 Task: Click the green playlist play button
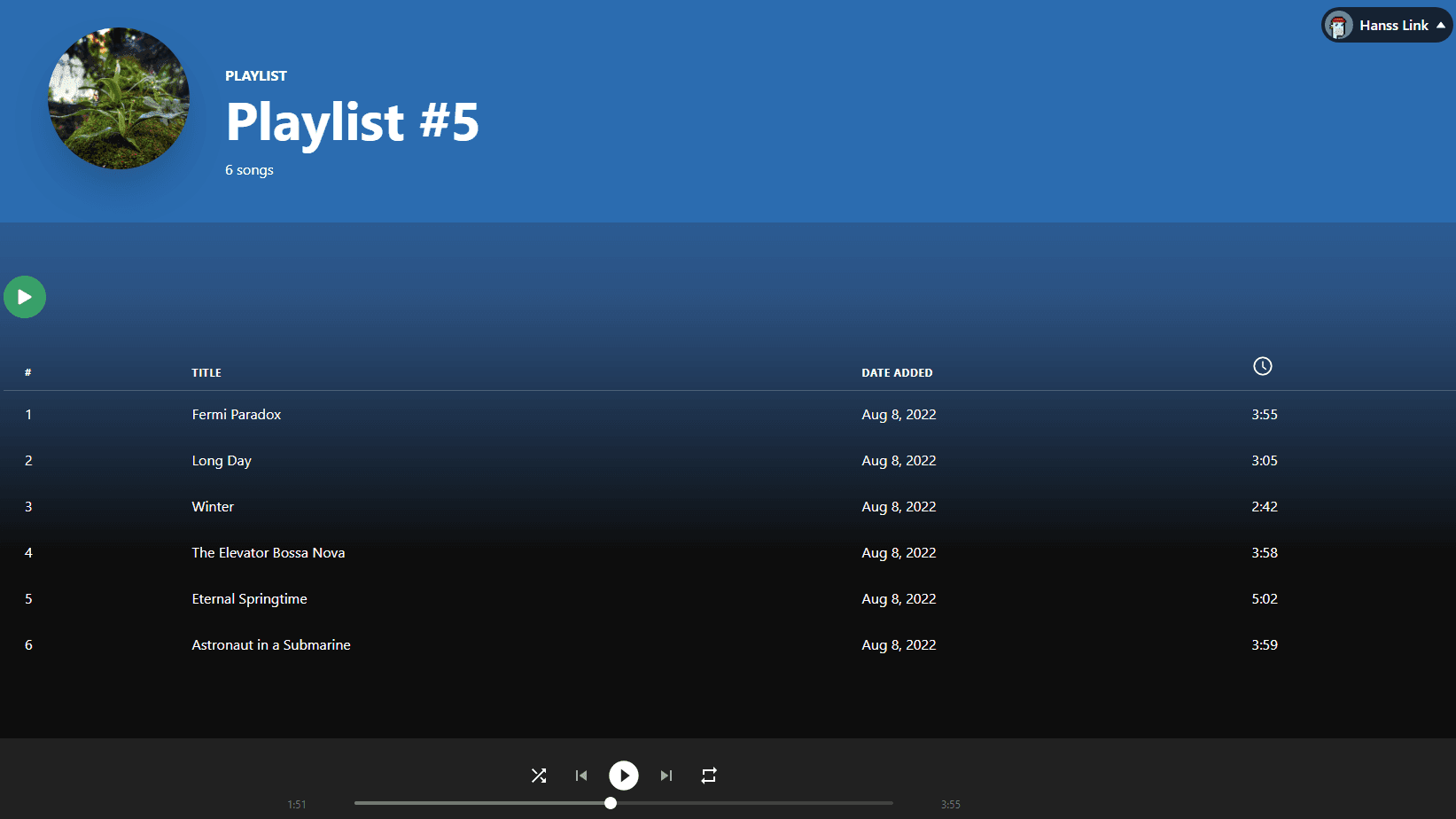25,297
